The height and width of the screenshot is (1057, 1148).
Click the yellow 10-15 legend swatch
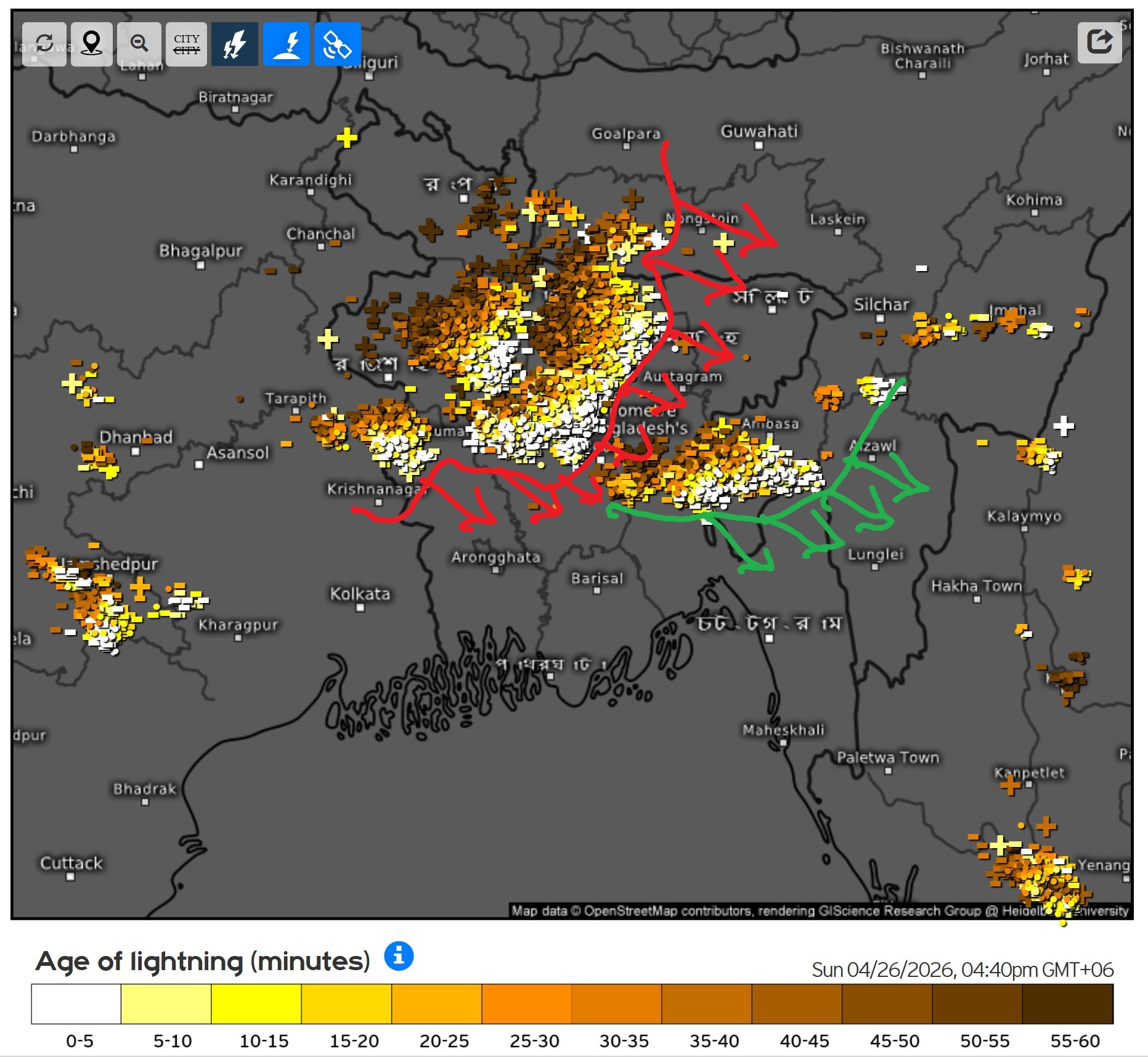click(256, 1003)
